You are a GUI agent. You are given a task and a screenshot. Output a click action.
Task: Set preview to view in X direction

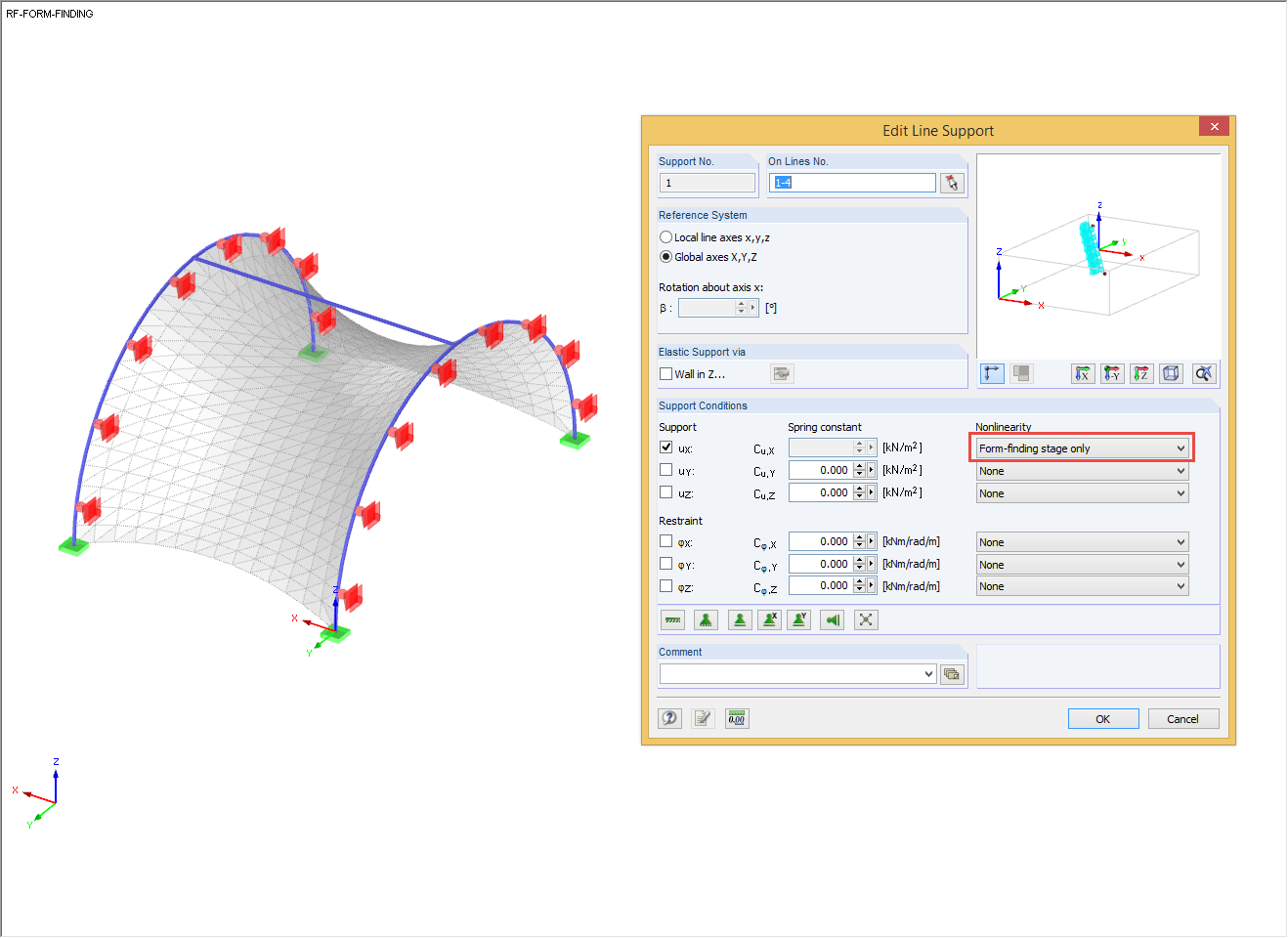tap(1083, 373)
